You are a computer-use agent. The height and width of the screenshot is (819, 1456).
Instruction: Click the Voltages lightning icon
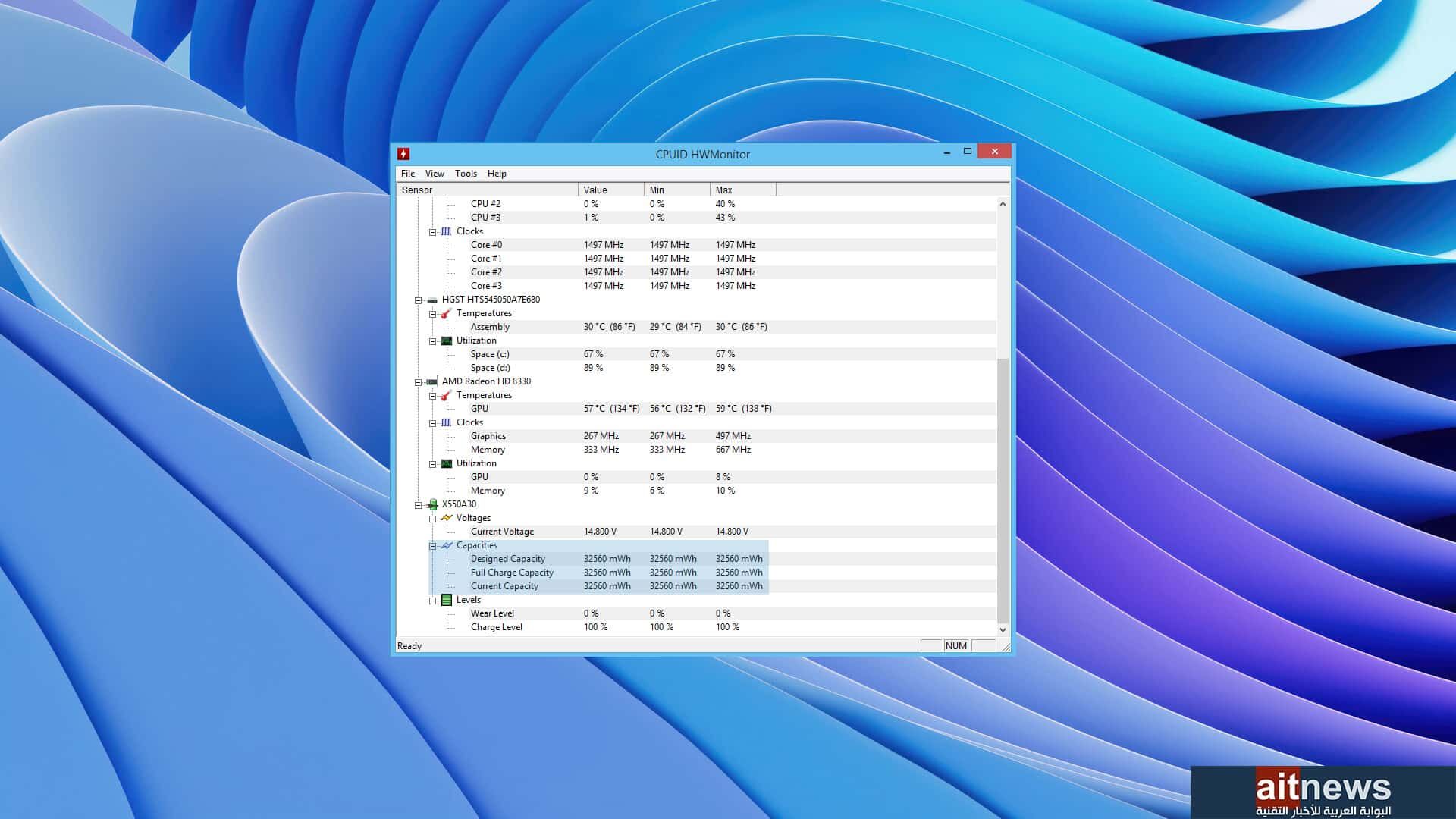pyautogui.click(x=447, y=518)
